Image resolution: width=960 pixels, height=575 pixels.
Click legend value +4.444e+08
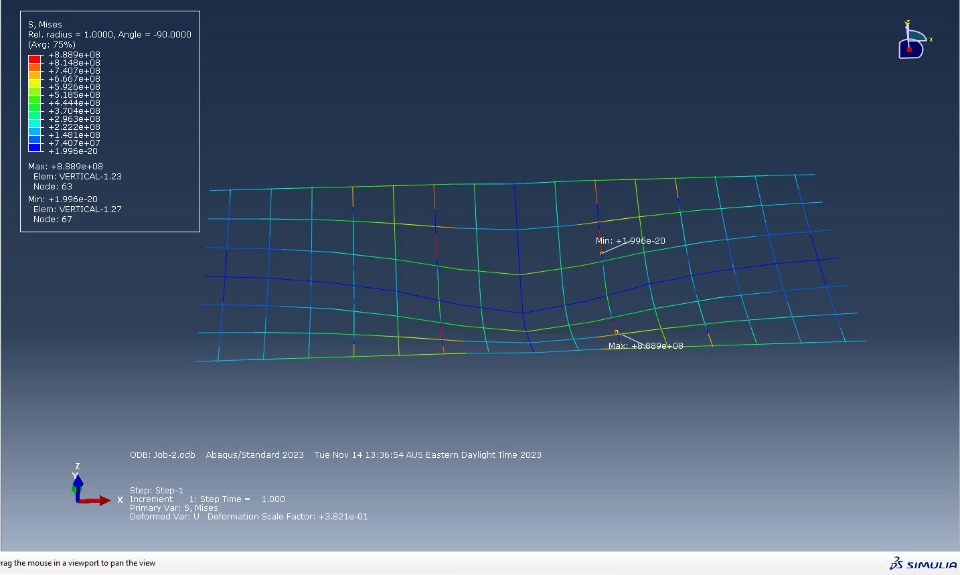pyautogui.click(x=74, y=103)
